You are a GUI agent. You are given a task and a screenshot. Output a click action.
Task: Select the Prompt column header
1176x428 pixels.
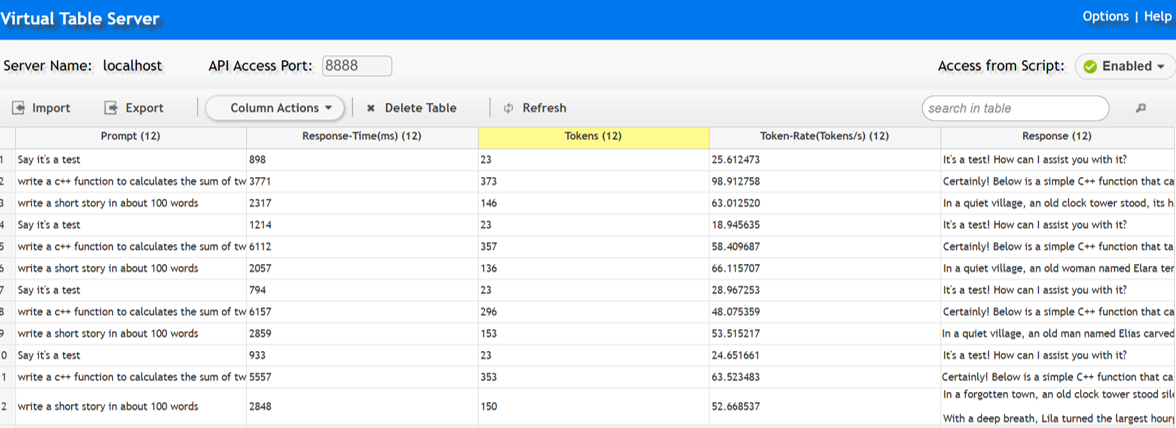(x=130, y=136)
